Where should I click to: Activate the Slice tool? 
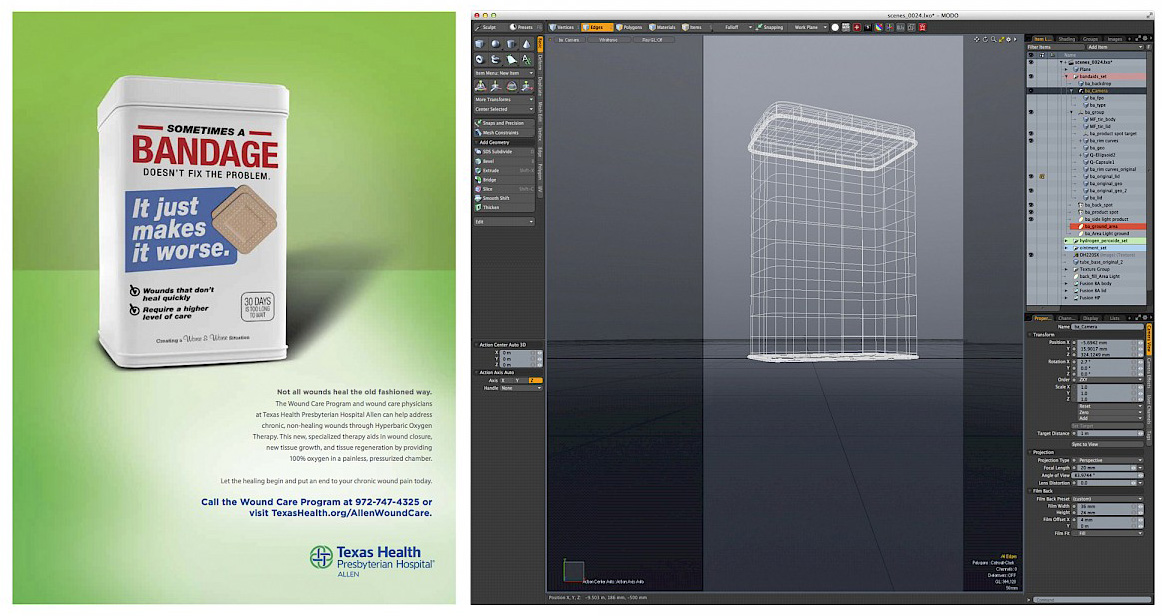[504, 189]
